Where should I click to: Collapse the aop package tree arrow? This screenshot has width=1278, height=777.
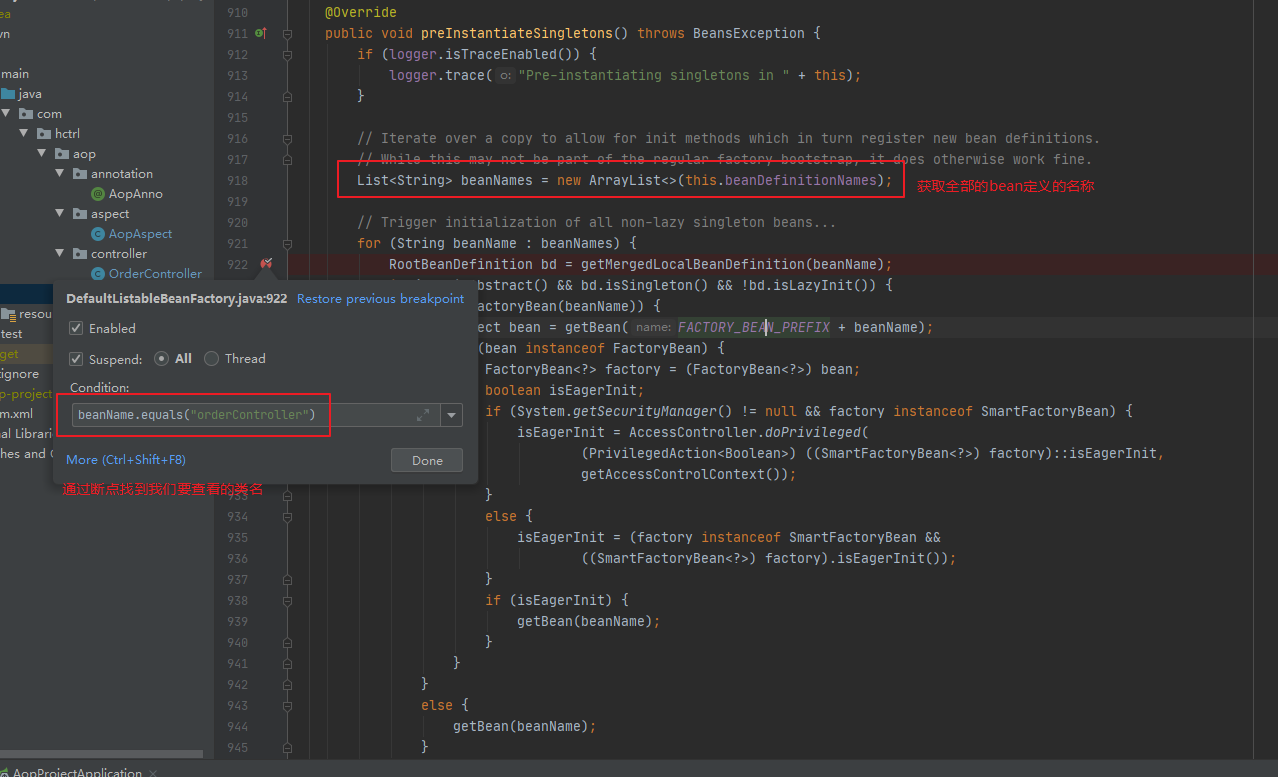click(42, 154)
